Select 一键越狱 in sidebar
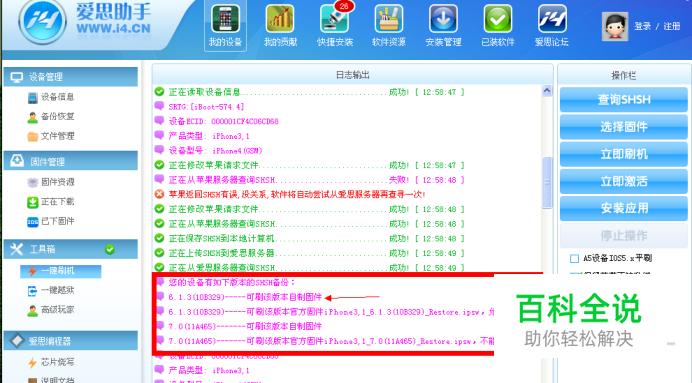Image resolution: width=692 pixels, height=383 pixels. (x=51, y=290)
